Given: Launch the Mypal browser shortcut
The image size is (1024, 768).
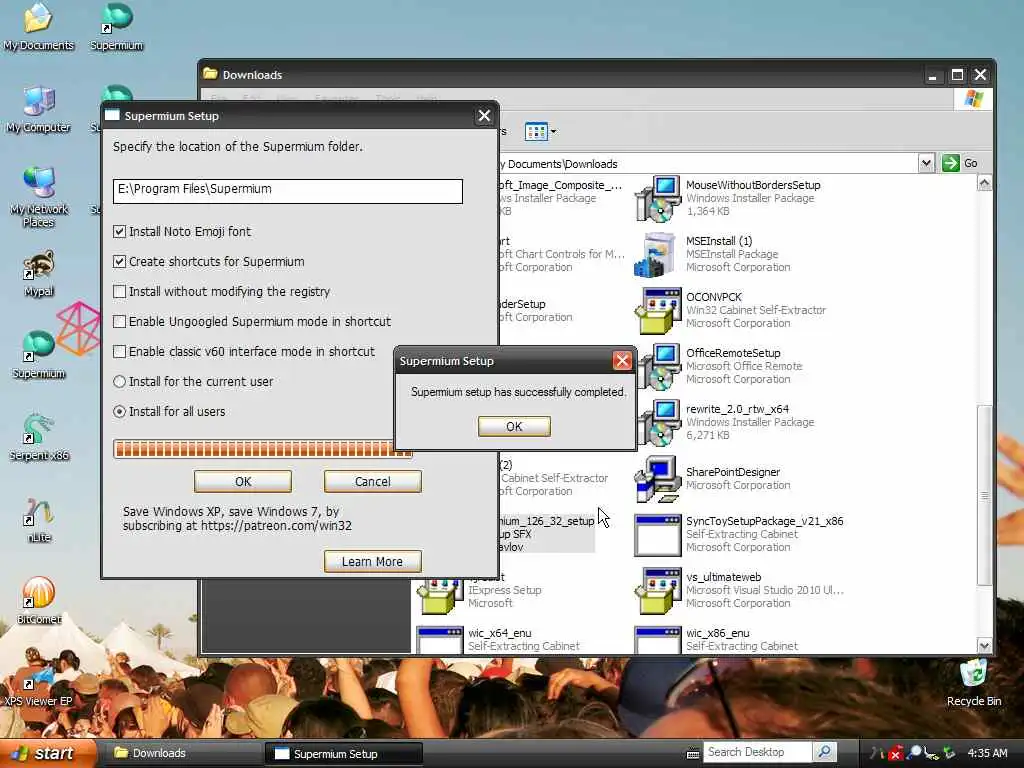Looking at the screenshot, I should pyautogui.click(x=39, y=272).
